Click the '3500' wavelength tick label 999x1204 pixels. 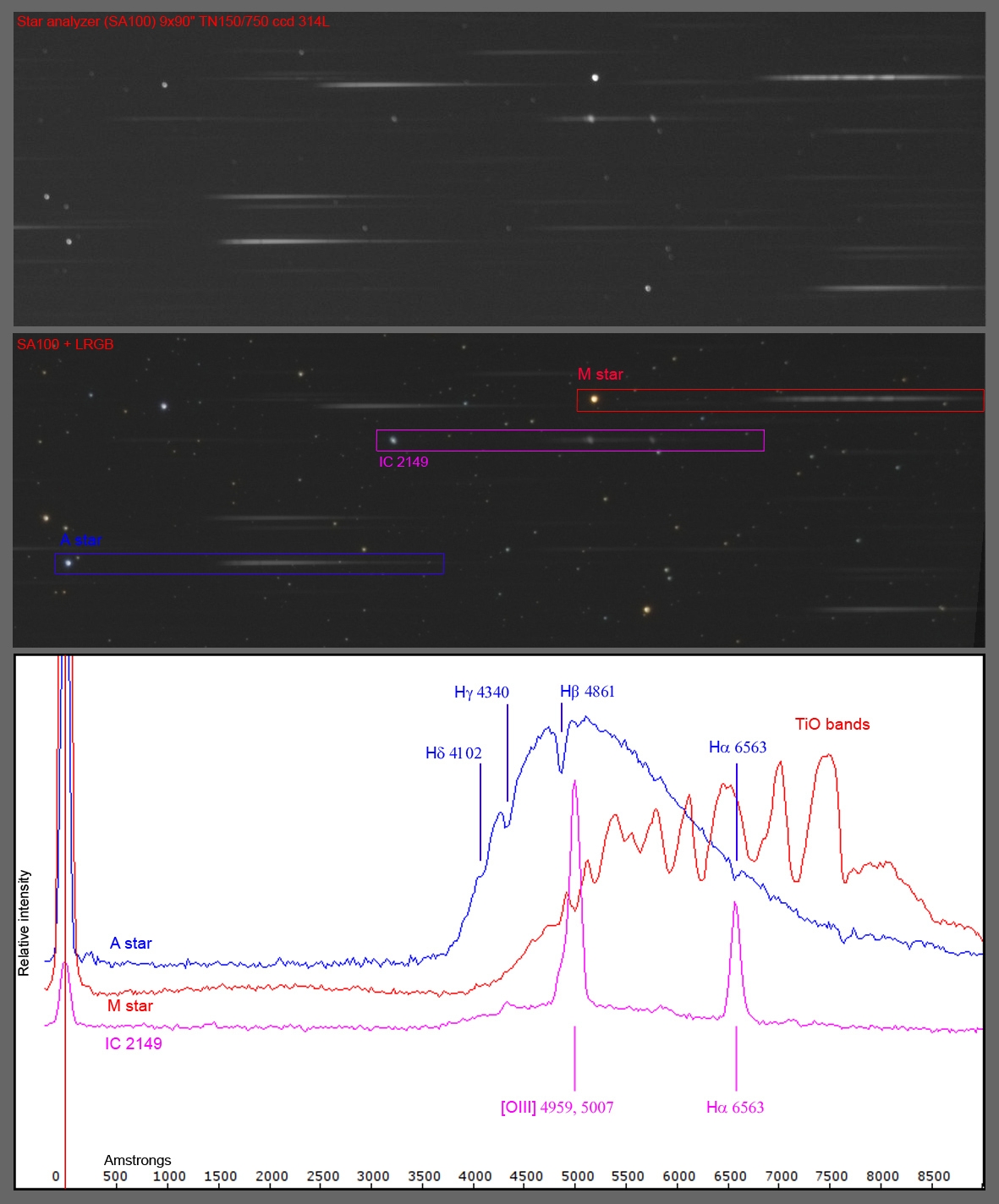[425, 1176]
